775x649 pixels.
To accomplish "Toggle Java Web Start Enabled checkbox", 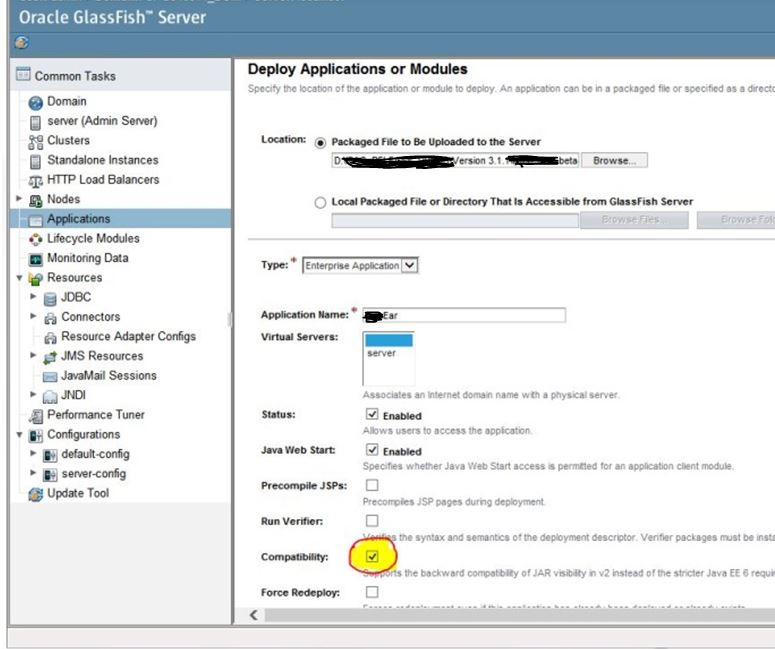I will 372,450.
